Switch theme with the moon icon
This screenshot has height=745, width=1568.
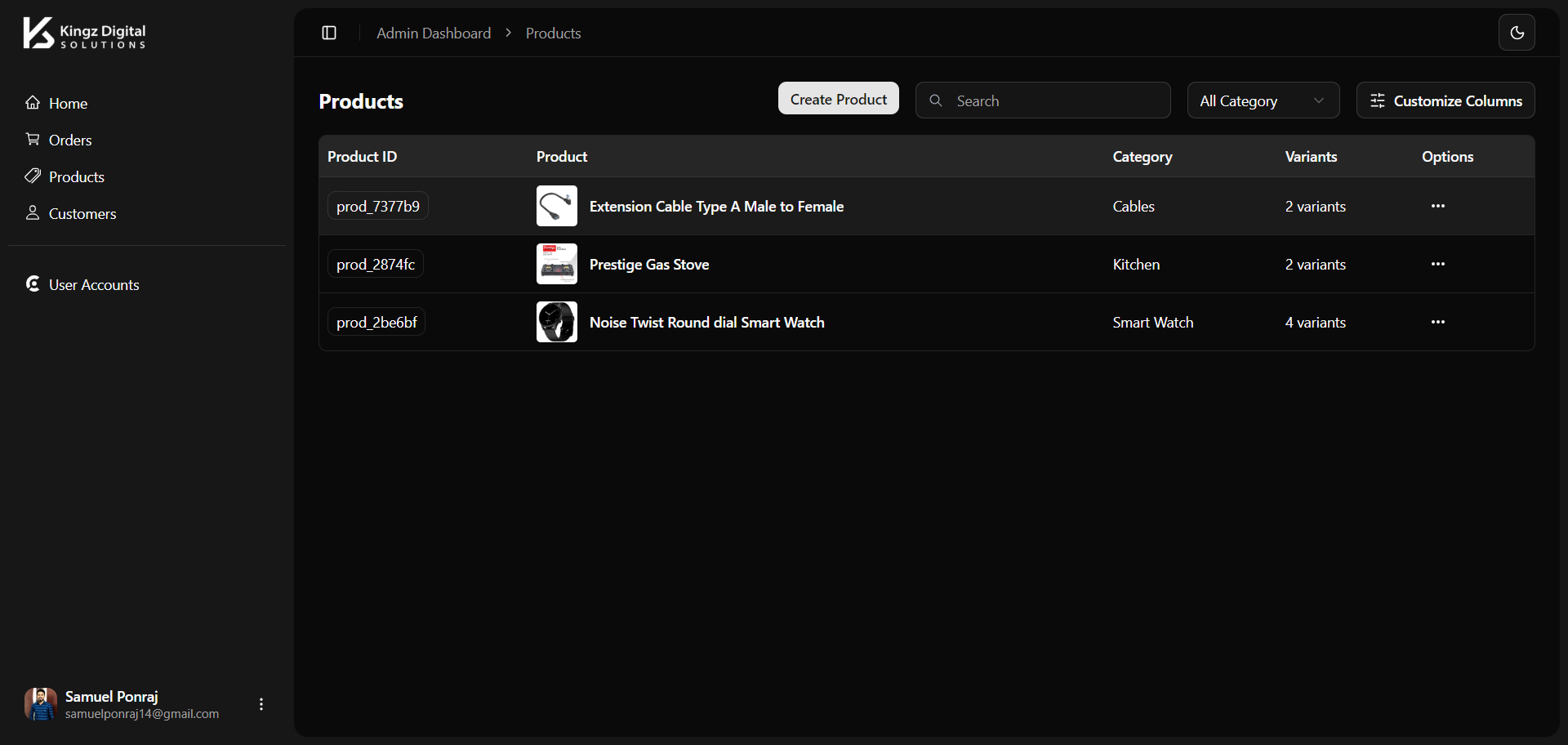pos(1517,33)
